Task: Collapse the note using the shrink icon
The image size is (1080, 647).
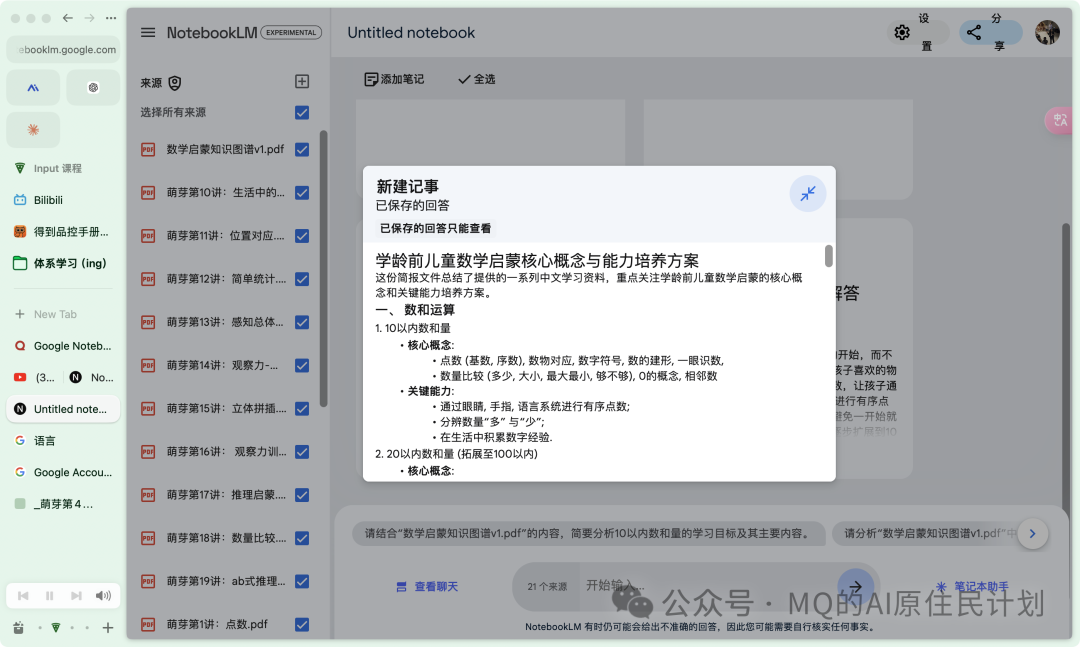Action: point(808,194)
